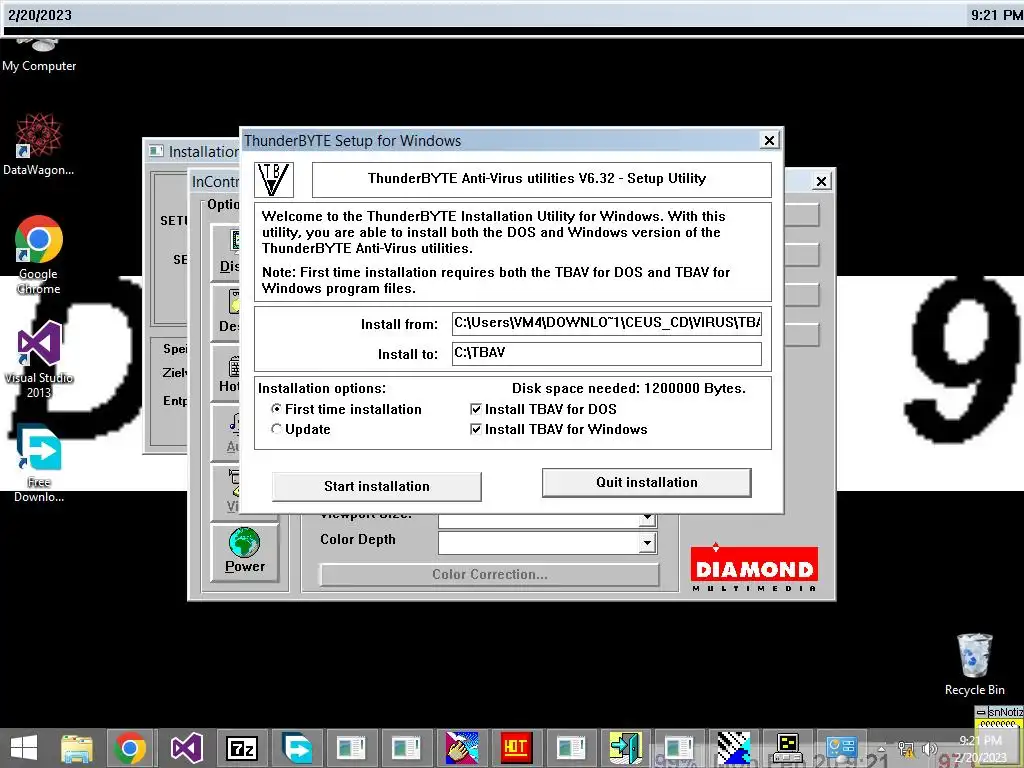Switch to the red HOT taskbar app
This screenshot has height=768, width=1024.
516,748
